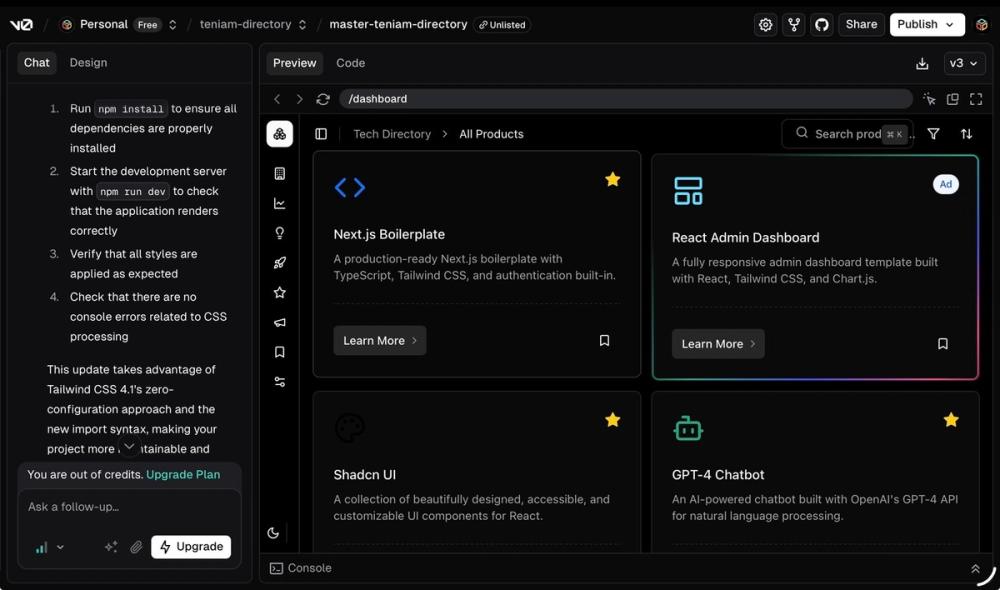
Task: Toggle dark mode moon icon
Action: (273, 533)
